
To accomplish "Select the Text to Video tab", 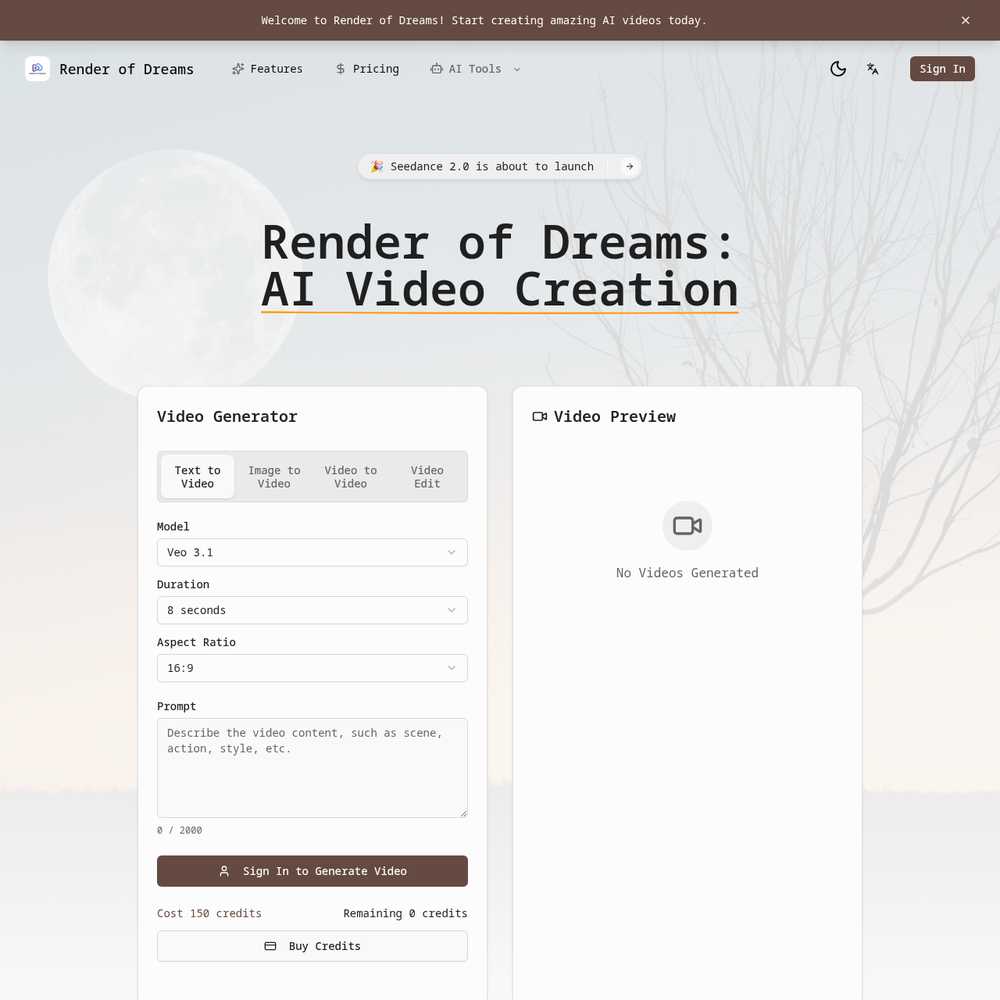I will (197, 477).
